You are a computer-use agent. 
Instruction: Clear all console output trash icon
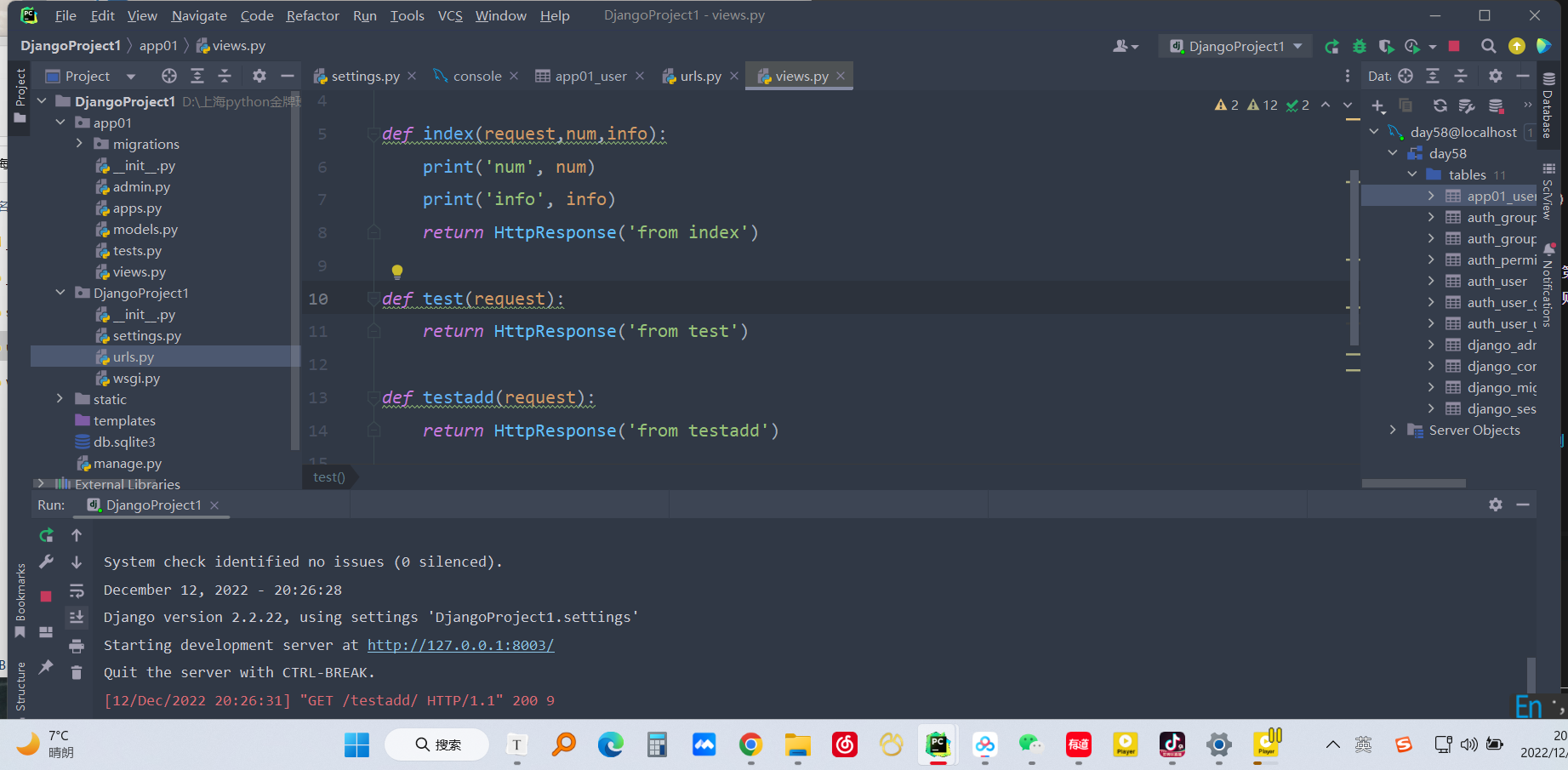(77, 672)
